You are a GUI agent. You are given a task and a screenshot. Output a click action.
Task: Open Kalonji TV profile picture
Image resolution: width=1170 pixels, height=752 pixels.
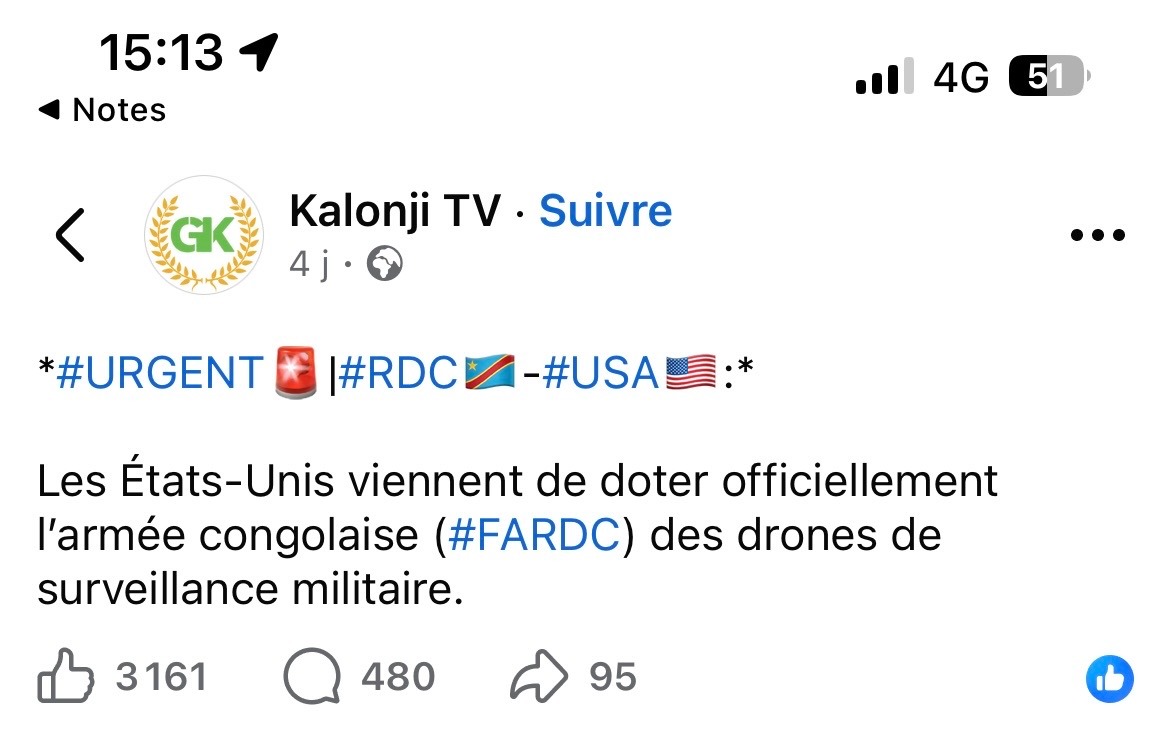(204, 236)
